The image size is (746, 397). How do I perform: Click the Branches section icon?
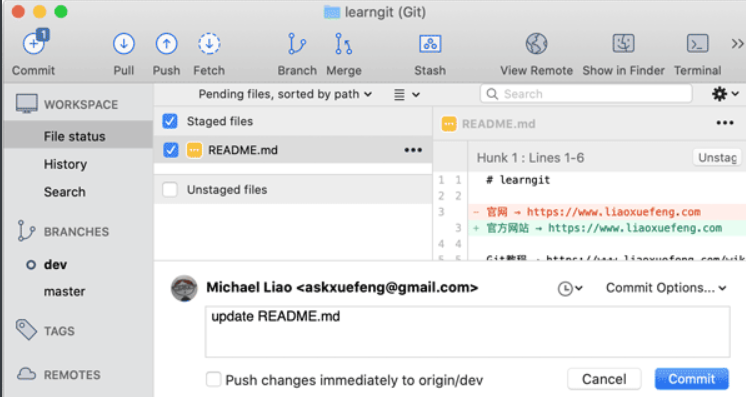26,231
